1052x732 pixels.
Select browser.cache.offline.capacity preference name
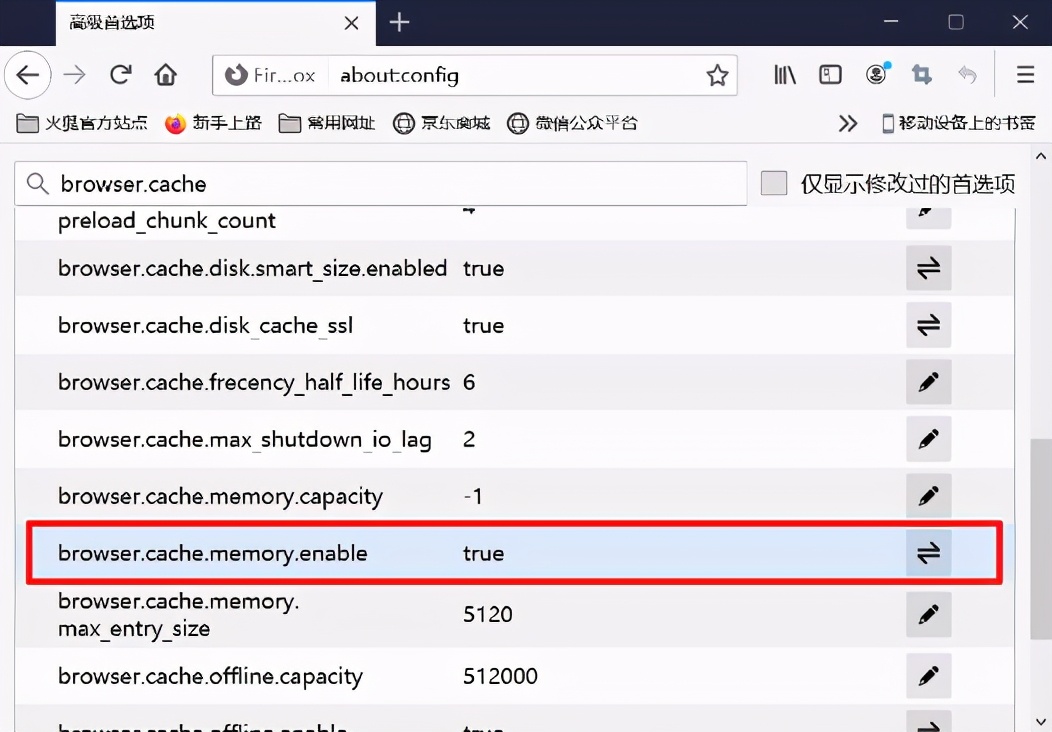point(210,676)
